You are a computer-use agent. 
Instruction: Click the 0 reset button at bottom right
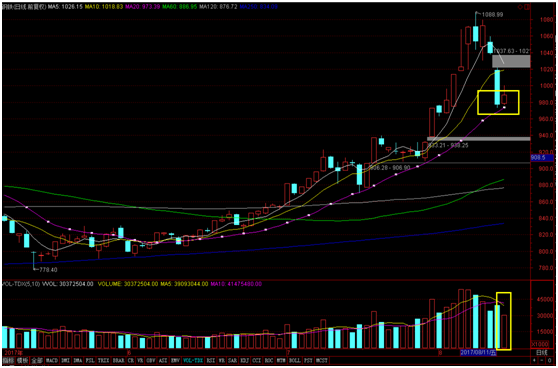pyautogui.click(x=549, y=360)
